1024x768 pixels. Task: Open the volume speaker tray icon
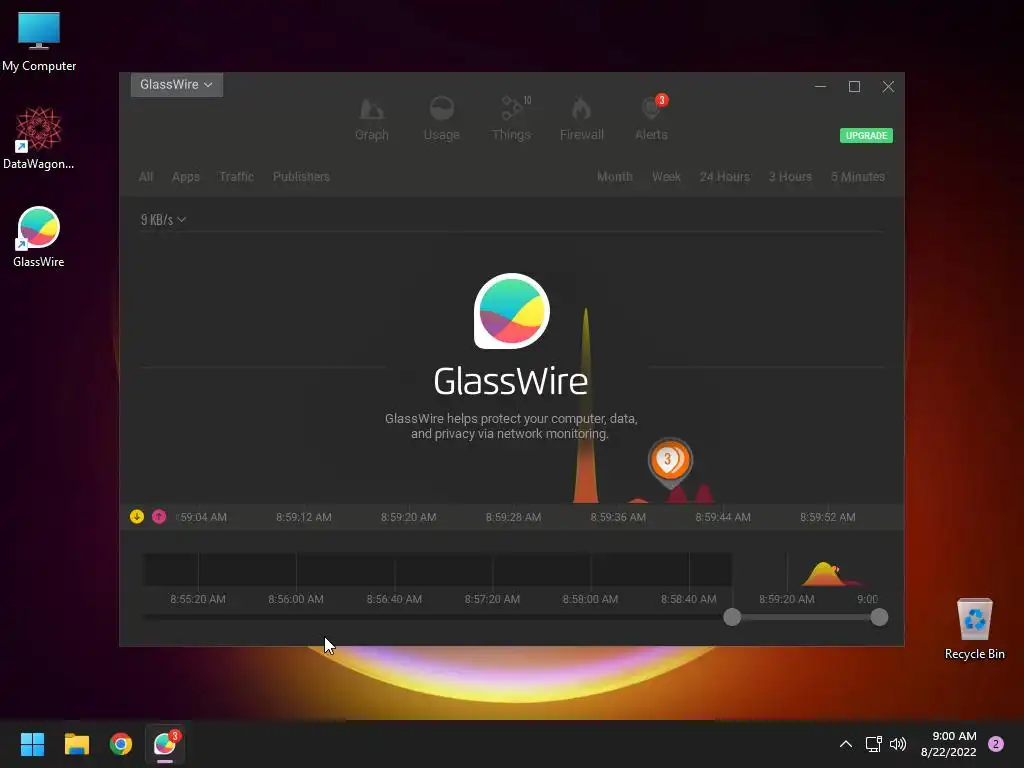tap(898, 744)
